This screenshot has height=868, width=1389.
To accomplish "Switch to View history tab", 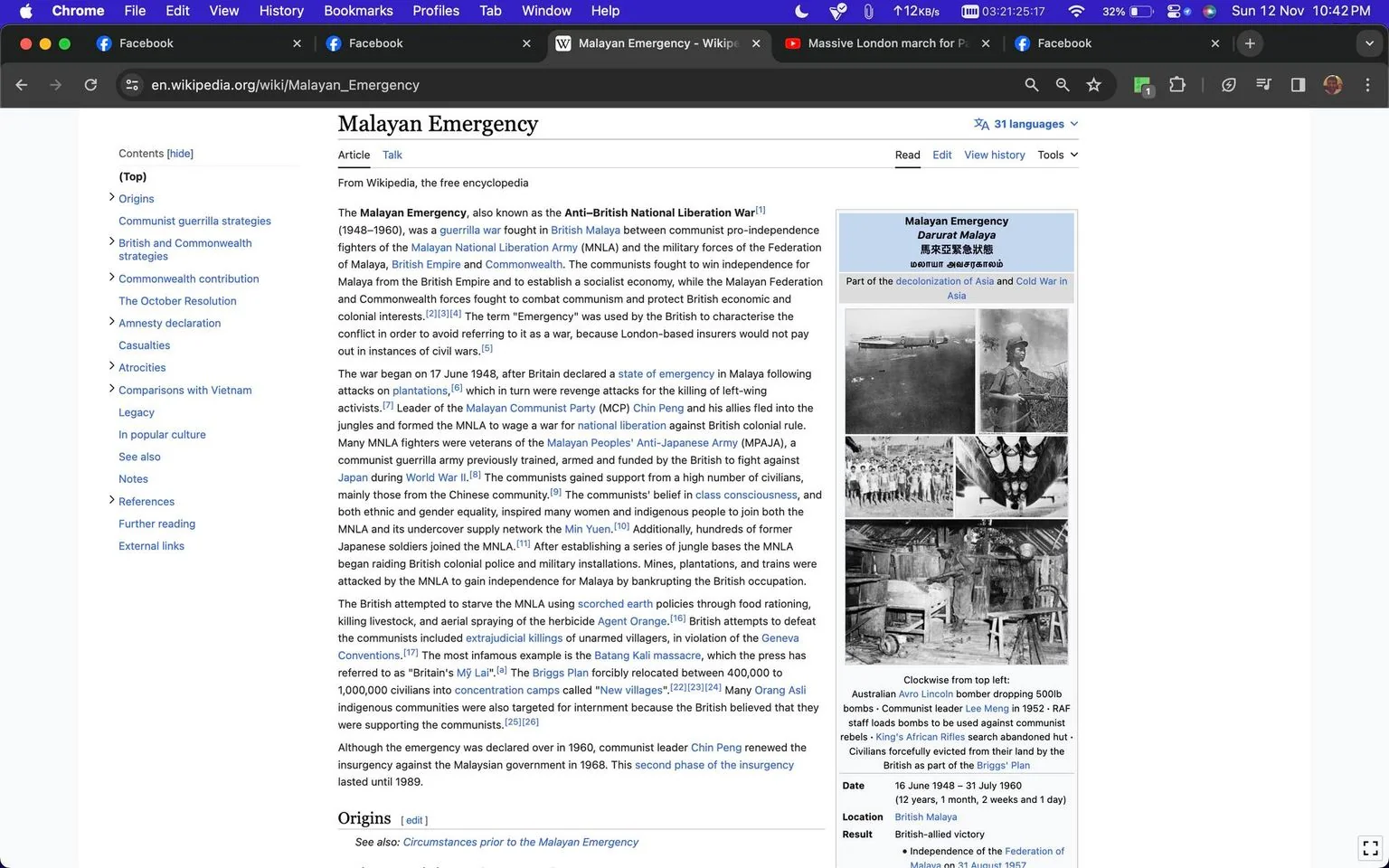I will click(994, 155).
